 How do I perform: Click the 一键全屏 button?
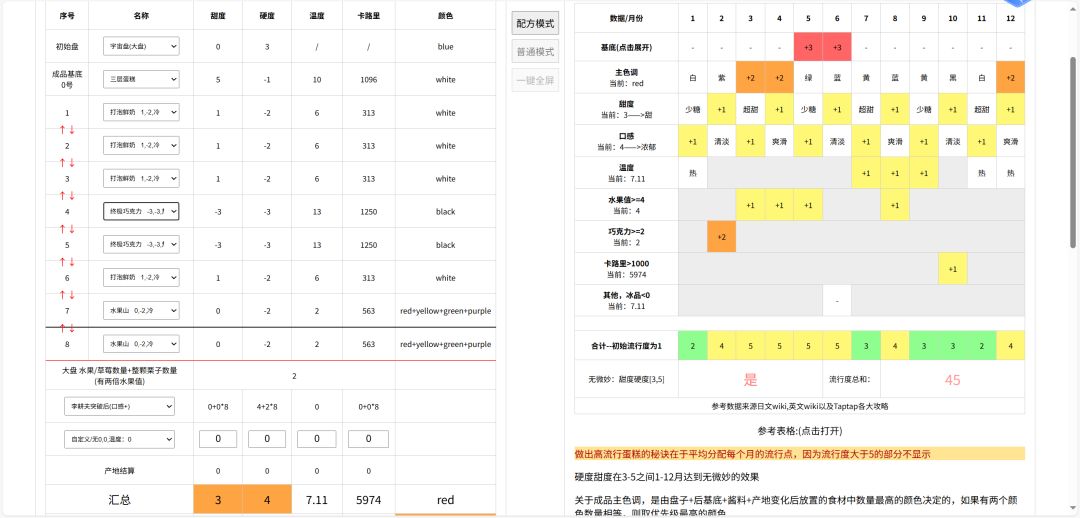pyautogui.click(x=535, y=80)
